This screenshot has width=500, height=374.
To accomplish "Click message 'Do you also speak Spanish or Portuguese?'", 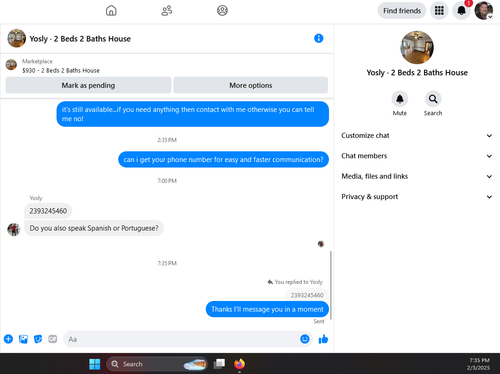I will click(94, 228).
